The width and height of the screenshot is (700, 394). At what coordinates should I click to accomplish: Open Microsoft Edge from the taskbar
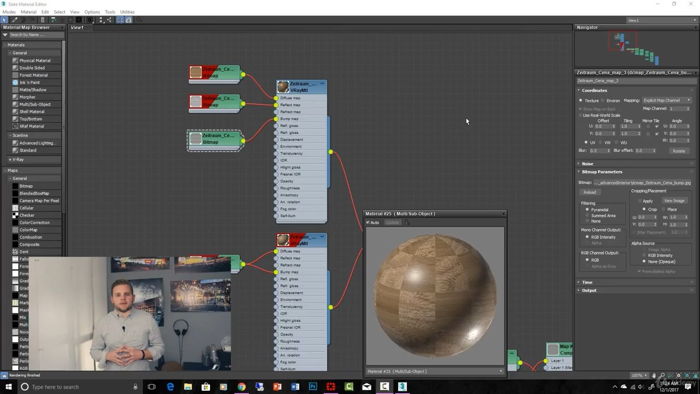click(170, 386)
